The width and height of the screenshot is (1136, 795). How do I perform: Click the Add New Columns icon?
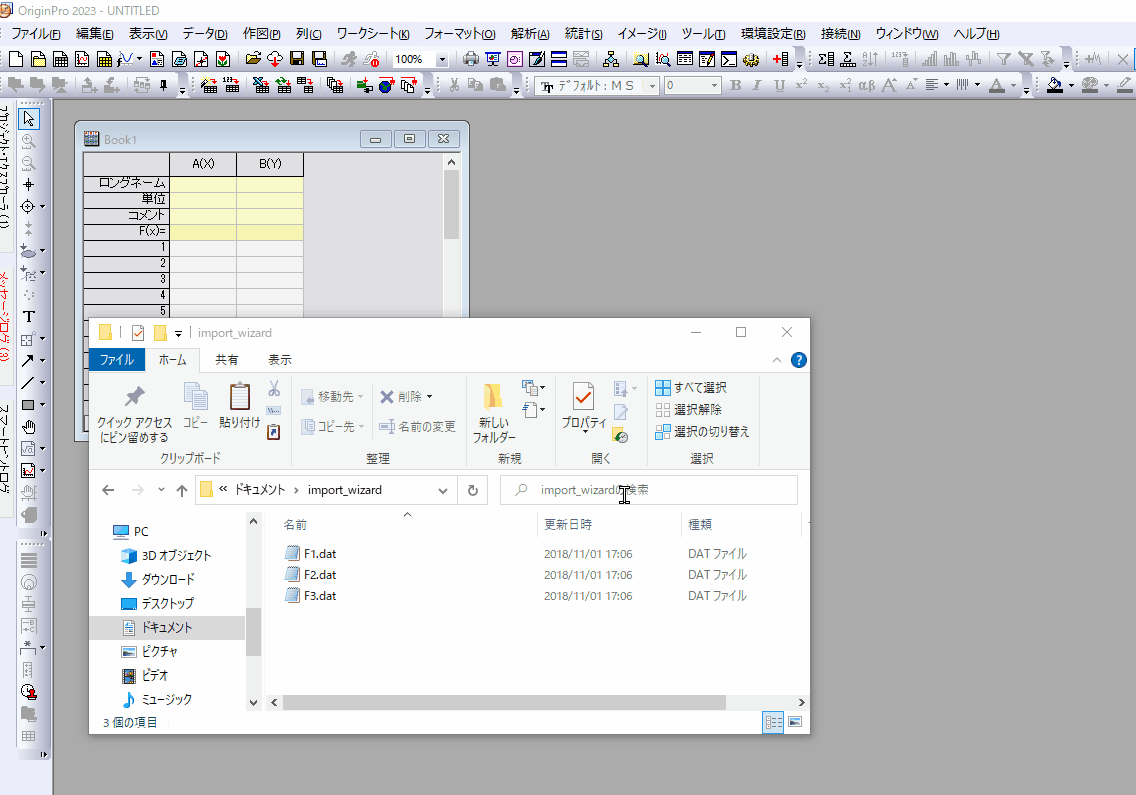pos(781,59)
